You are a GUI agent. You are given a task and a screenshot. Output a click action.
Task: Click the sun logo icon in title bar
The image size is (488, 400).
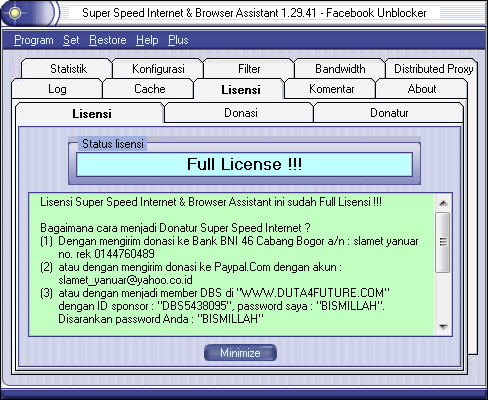[15, 13]
